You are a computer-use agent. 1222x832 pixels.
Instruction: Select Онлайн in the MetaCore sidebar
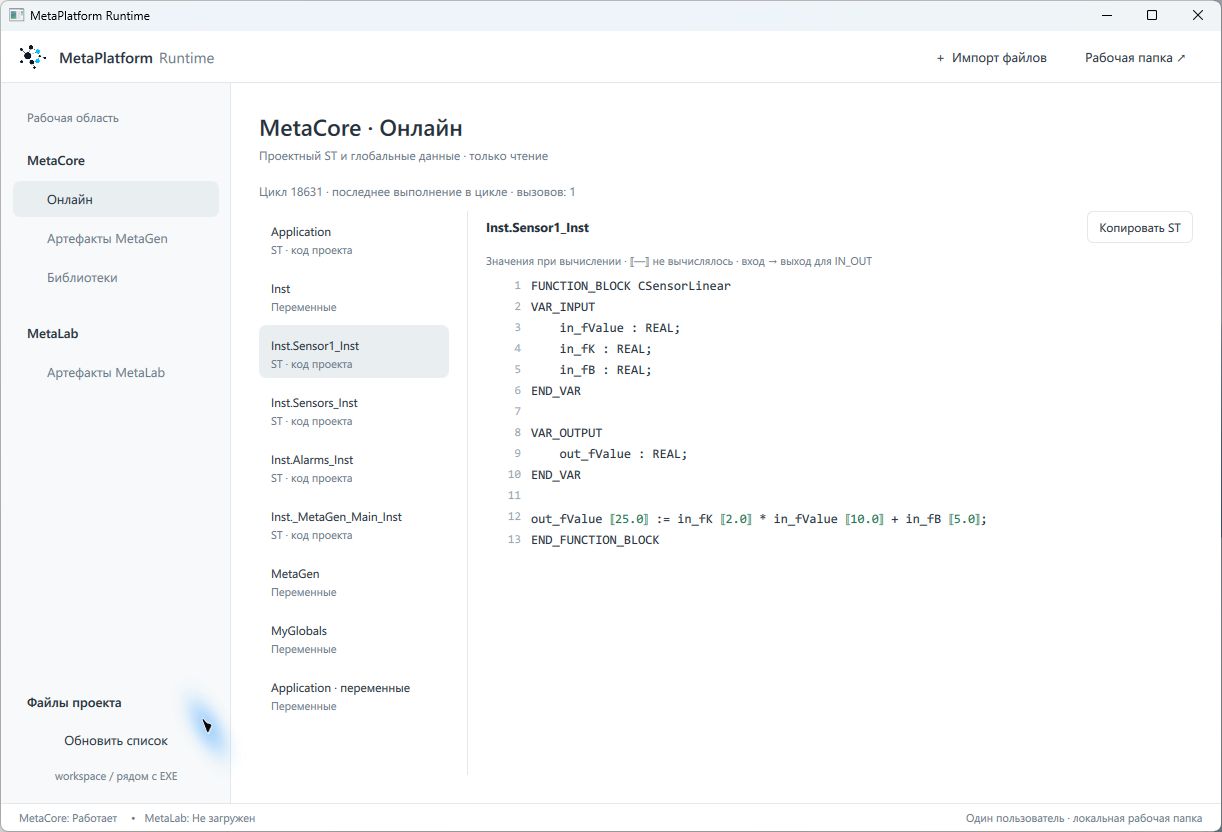(116, 199)
